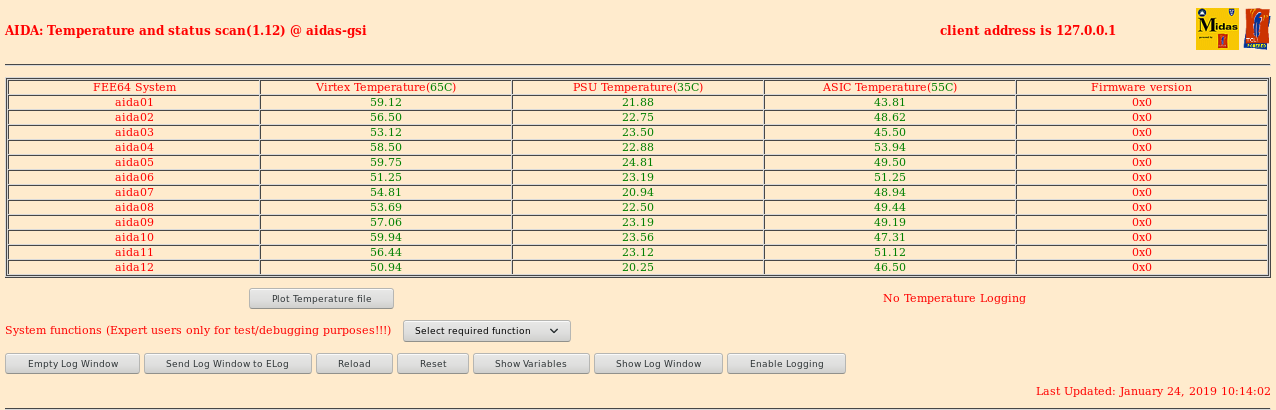Select the aida09 system name

(x=134, y=222)
